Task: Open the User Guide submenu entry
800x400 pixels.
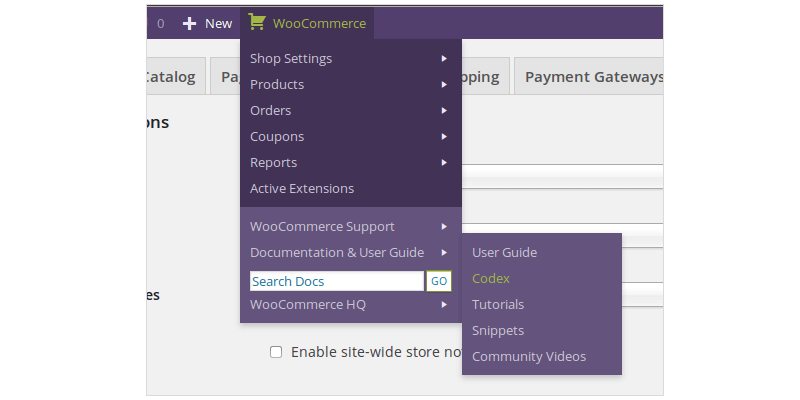Action: tap(504, 253)
